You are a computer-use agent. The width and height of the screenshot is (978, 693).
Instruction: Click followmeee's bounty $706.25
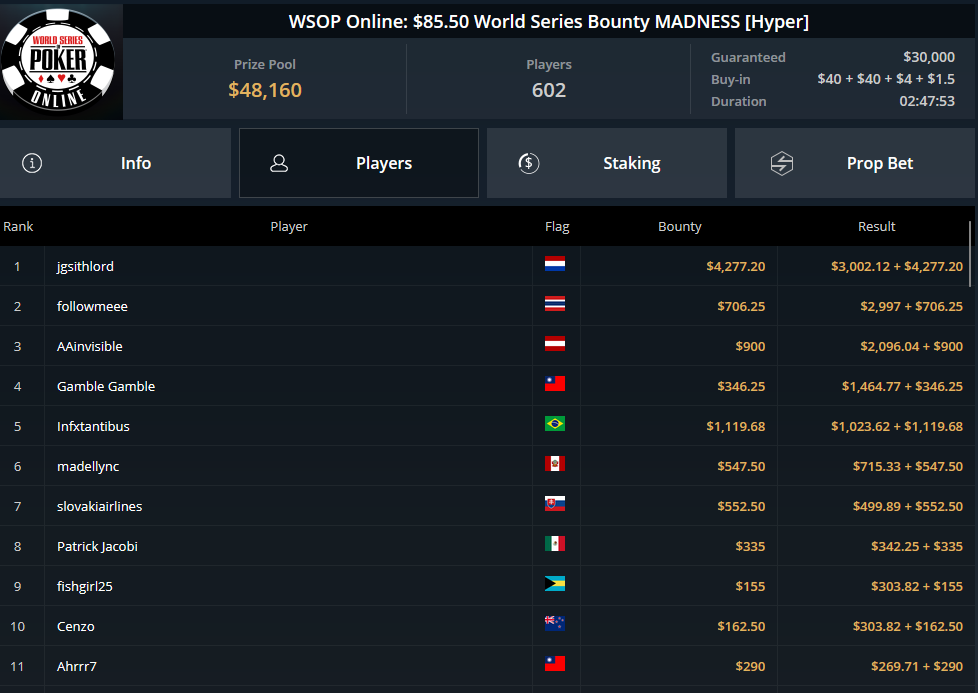pos(741,306)
